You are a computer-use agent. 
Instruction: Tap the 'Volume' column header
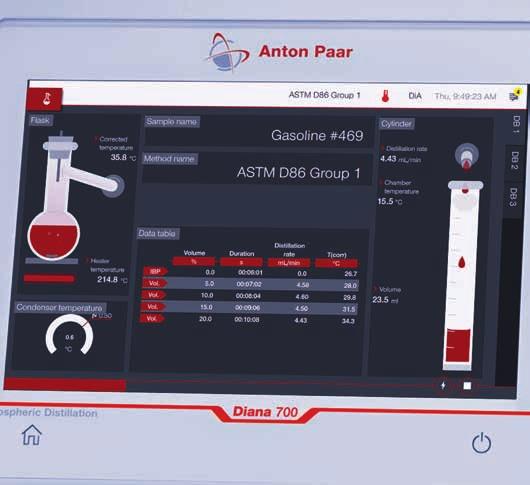194,253
